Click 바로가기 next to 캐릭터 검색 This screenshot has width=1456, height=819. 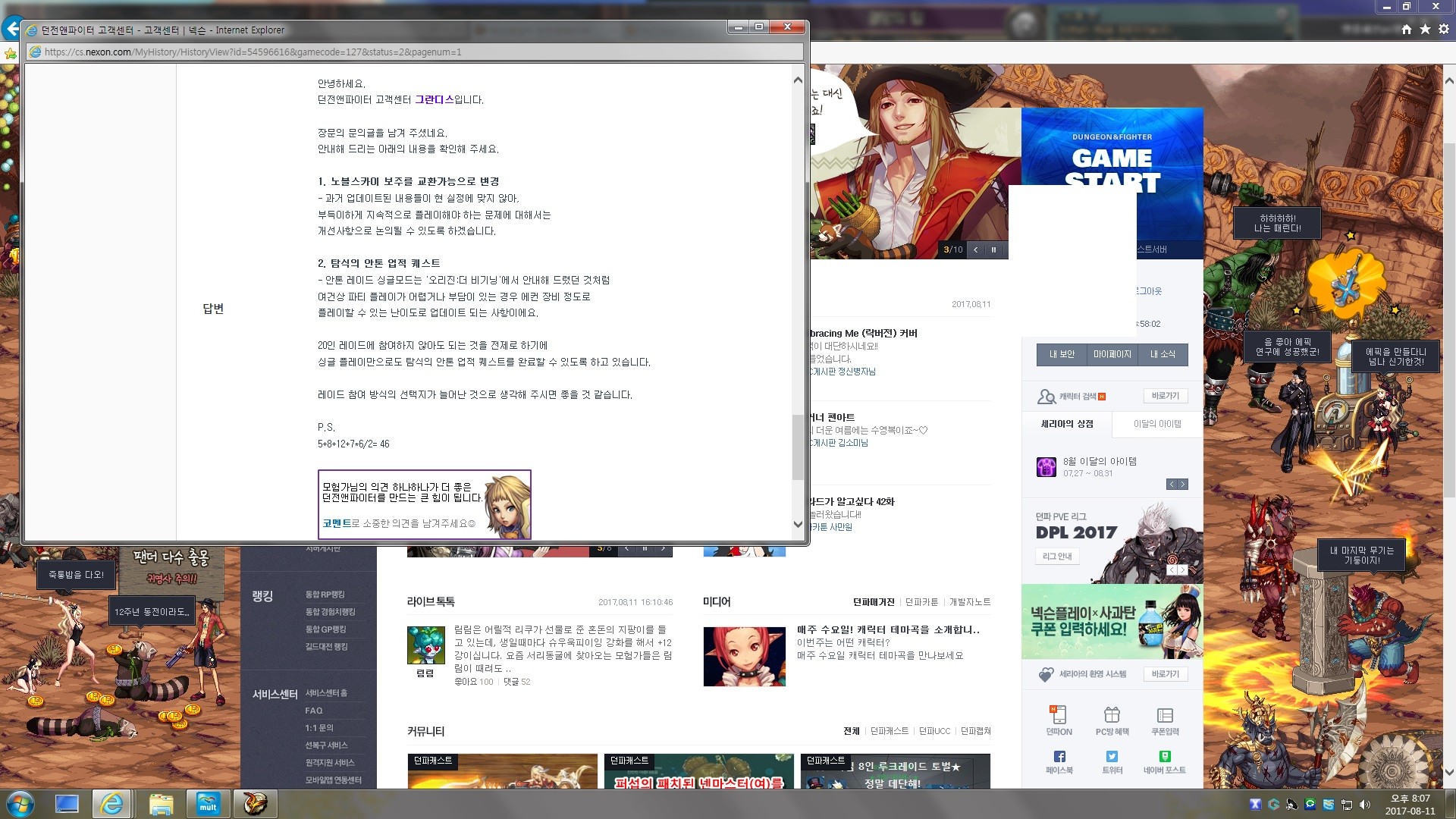point(1165,397)
